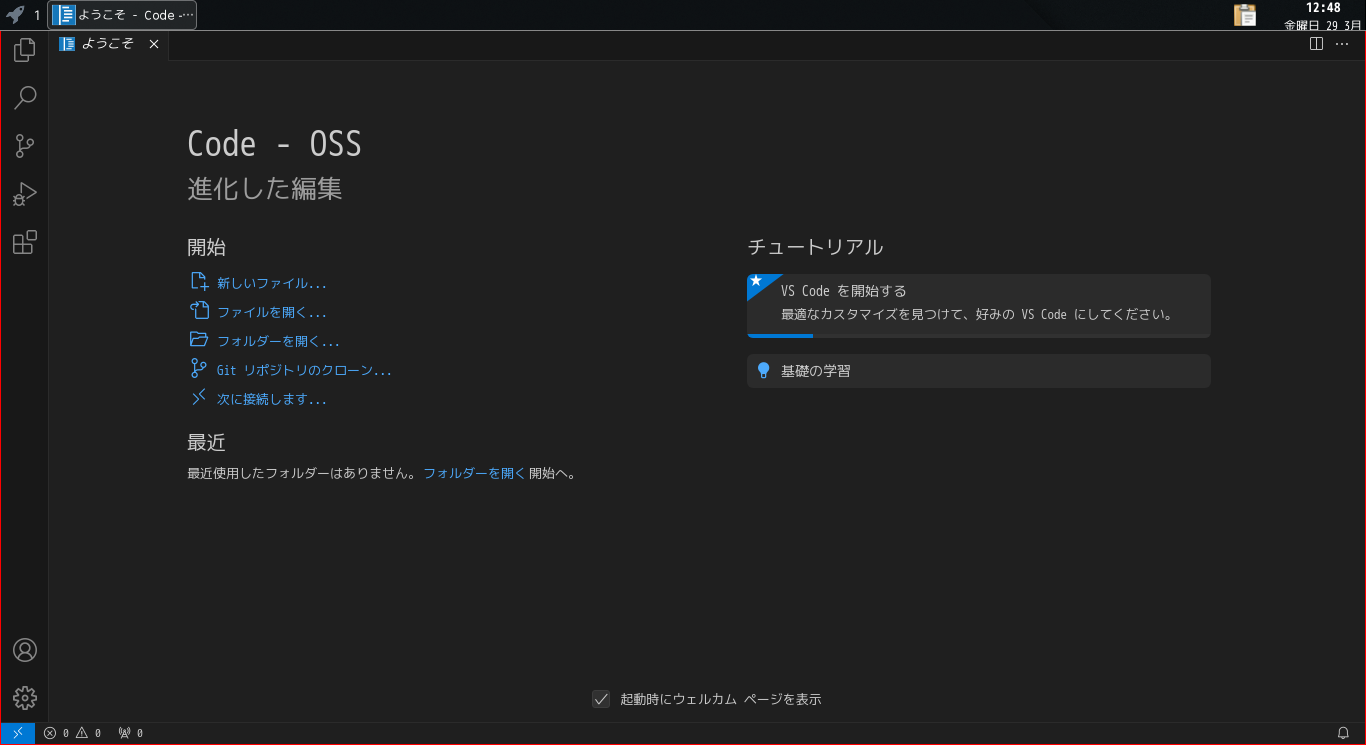Open the 基礎の学習 walkthrough

click(x=979, y=371)
